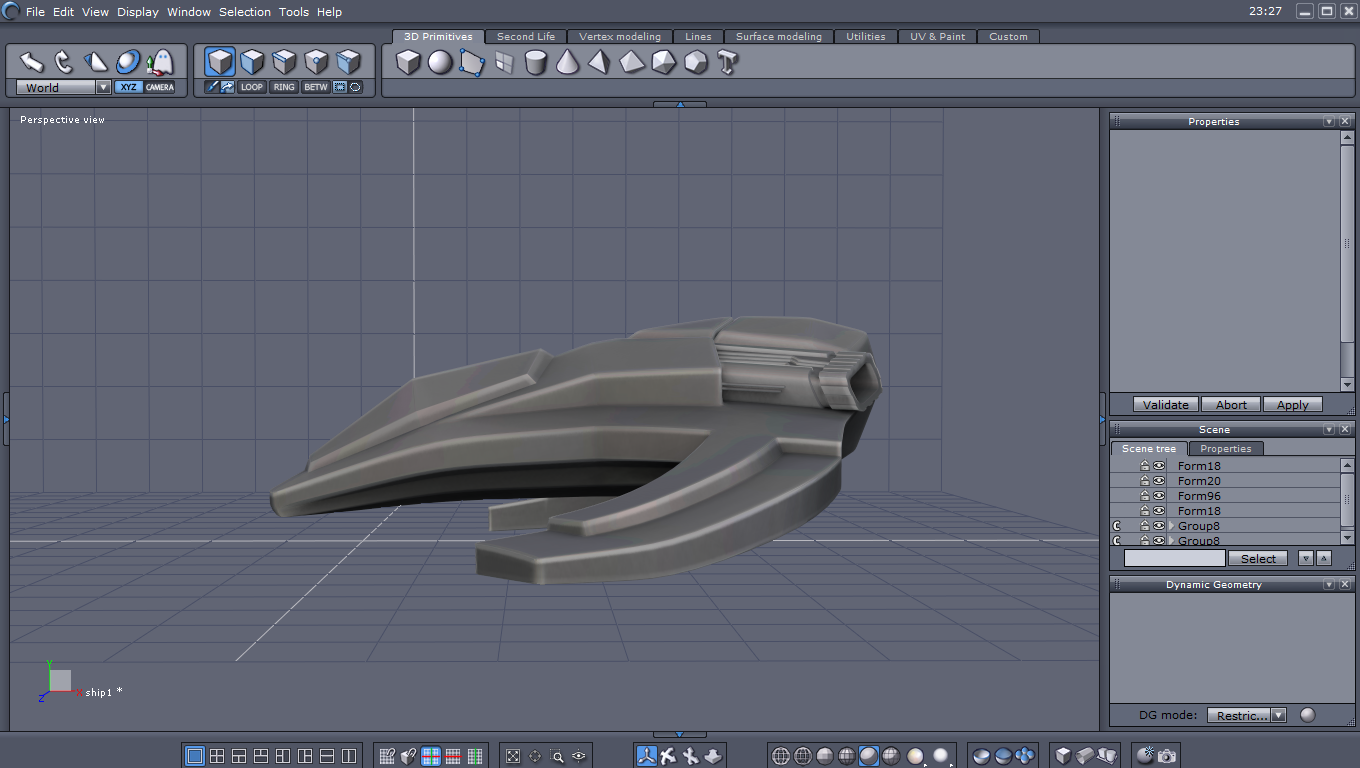This screenshot has height=768, width=1360.
Task: Toggle the lock on Form96
Action: click(x=1145, y=496)
